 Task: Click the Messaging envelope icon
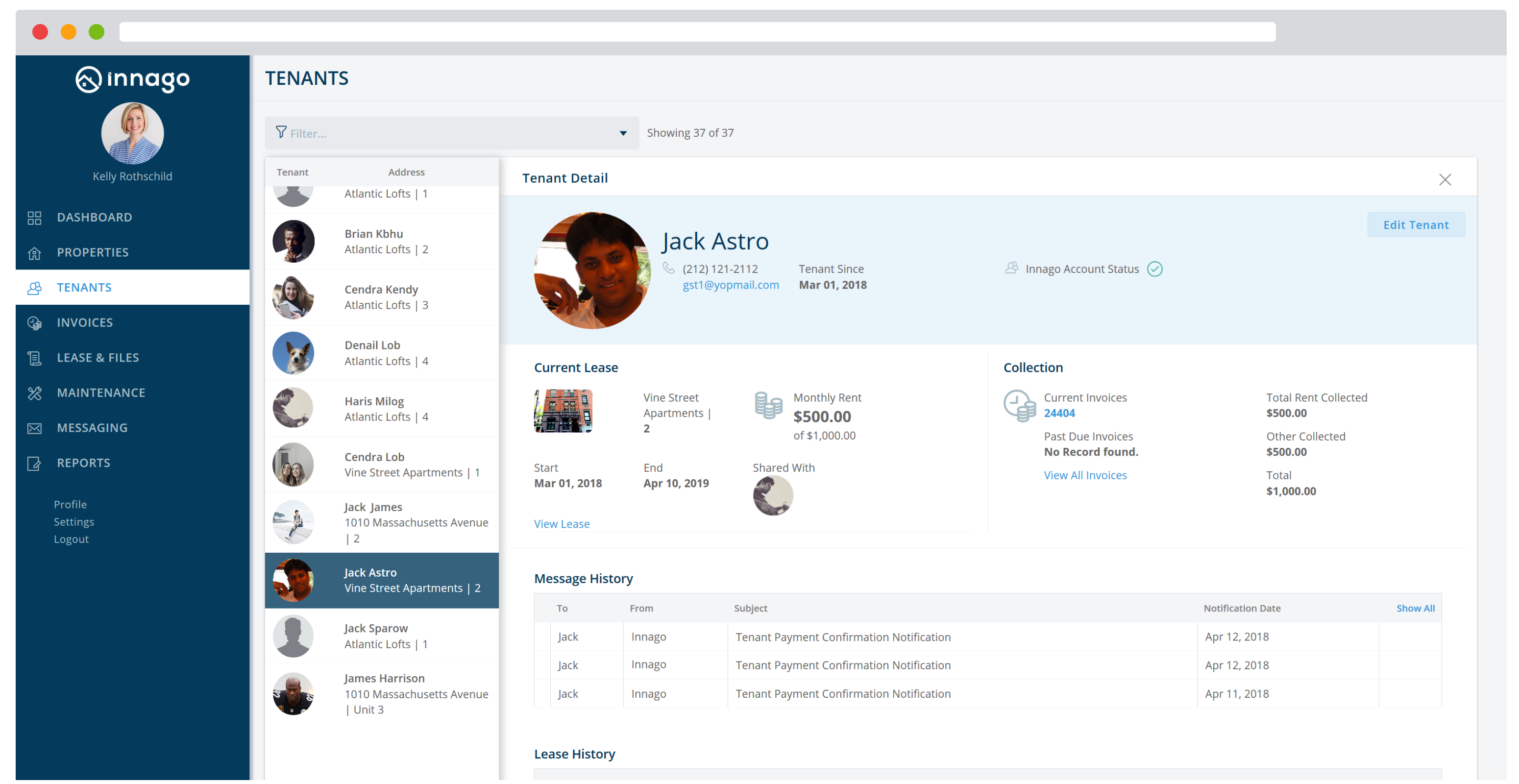34,429
